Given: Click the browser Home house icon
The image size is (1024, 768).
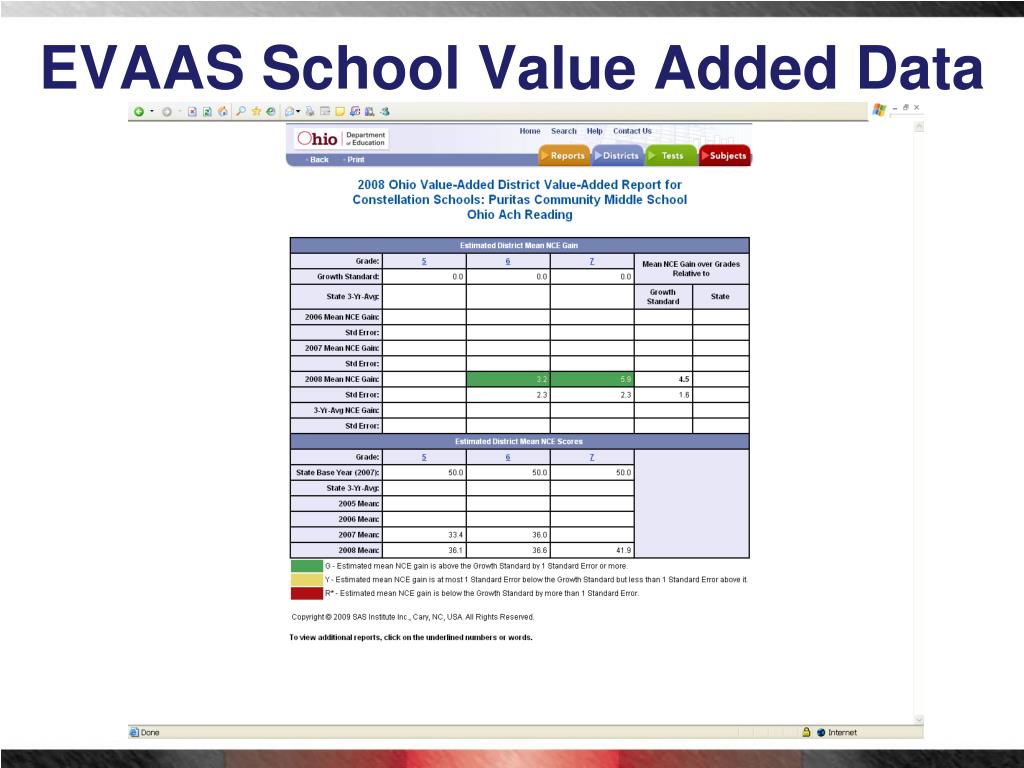Looking at the screenshot, I should click(223, 112).
